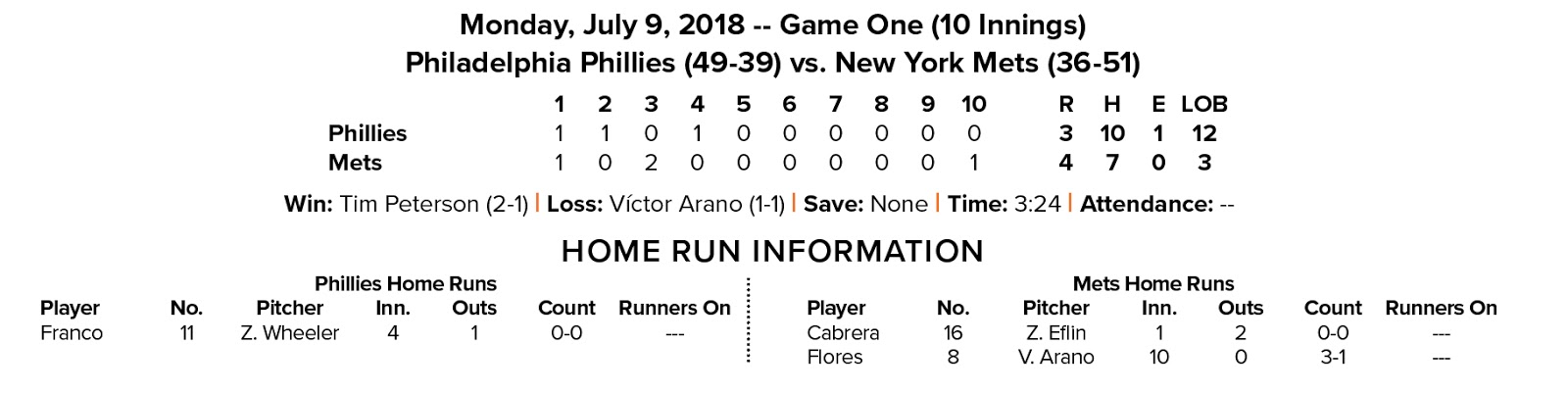Select the Phillies row label in line score
The width and height of the screenshot is (1568, 394).
367,133
